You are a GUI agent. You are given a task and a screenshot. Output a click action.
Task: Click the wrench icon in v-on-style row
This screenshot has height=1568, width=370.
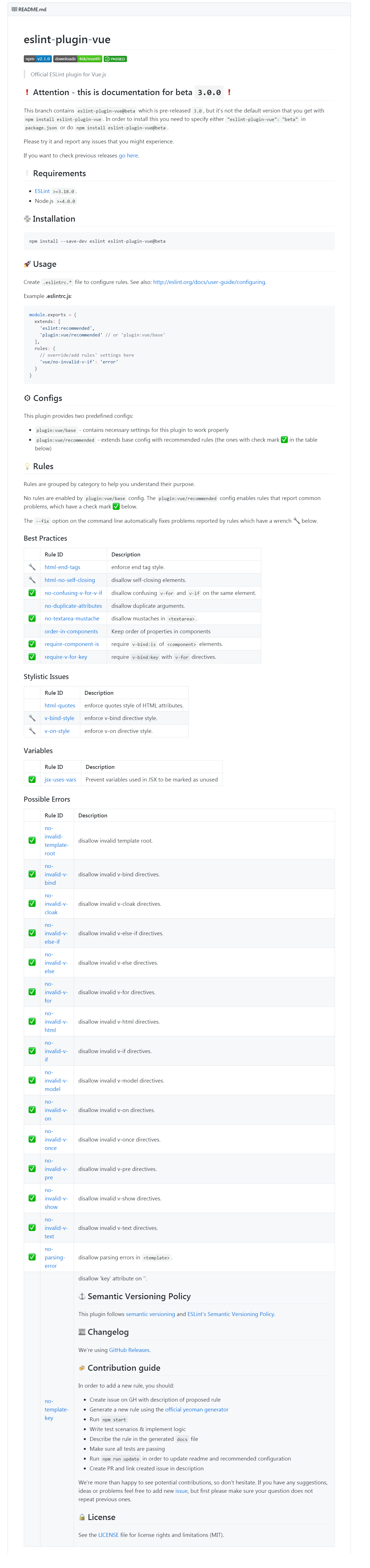pyautogui.click(x=32, y=731)
